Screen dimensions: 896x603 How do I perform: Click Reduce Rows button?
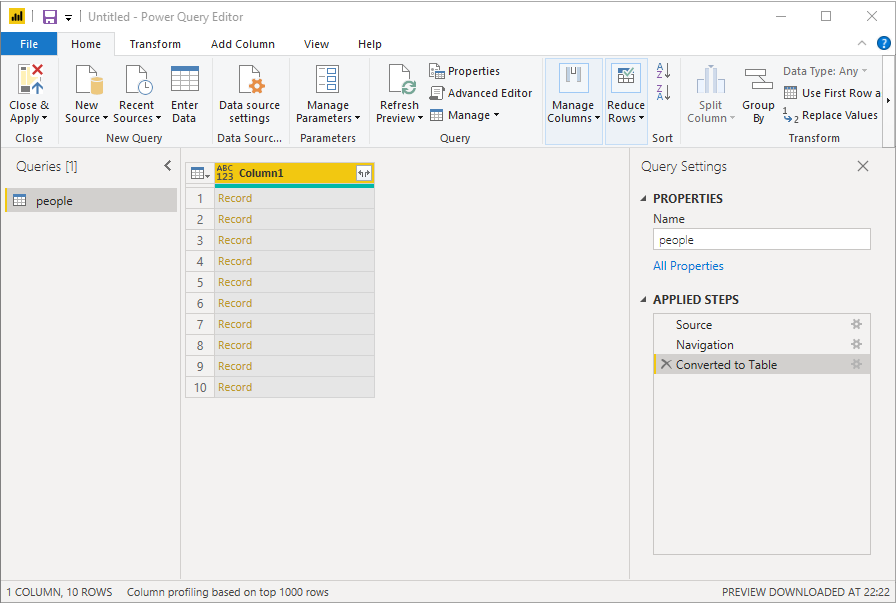click(626, 101)
